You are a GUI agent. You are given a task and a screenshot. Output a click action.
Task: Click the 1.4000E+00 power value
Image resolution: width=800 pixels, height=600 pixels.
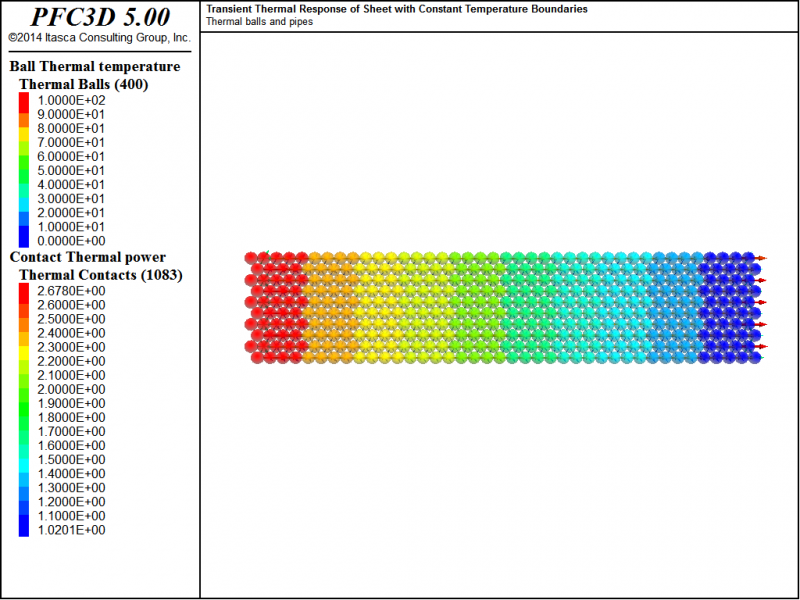coord(71,473)
